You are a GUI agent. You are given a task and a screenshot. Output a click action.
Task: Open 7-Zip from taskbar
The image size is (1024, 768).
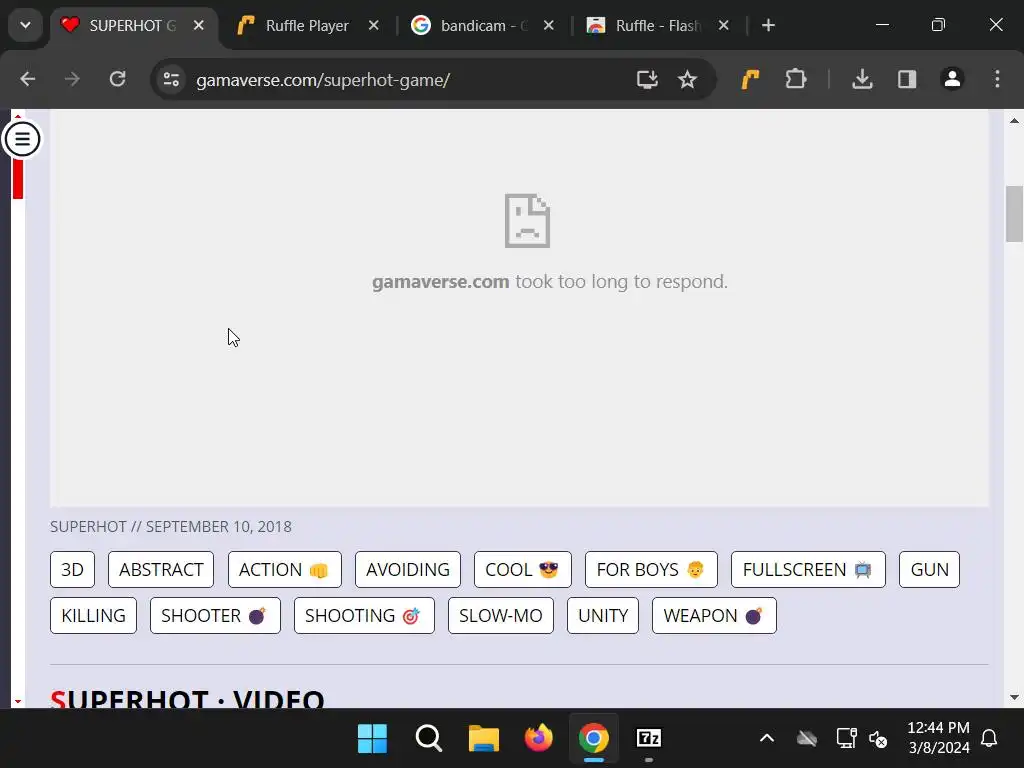[648, 738]
